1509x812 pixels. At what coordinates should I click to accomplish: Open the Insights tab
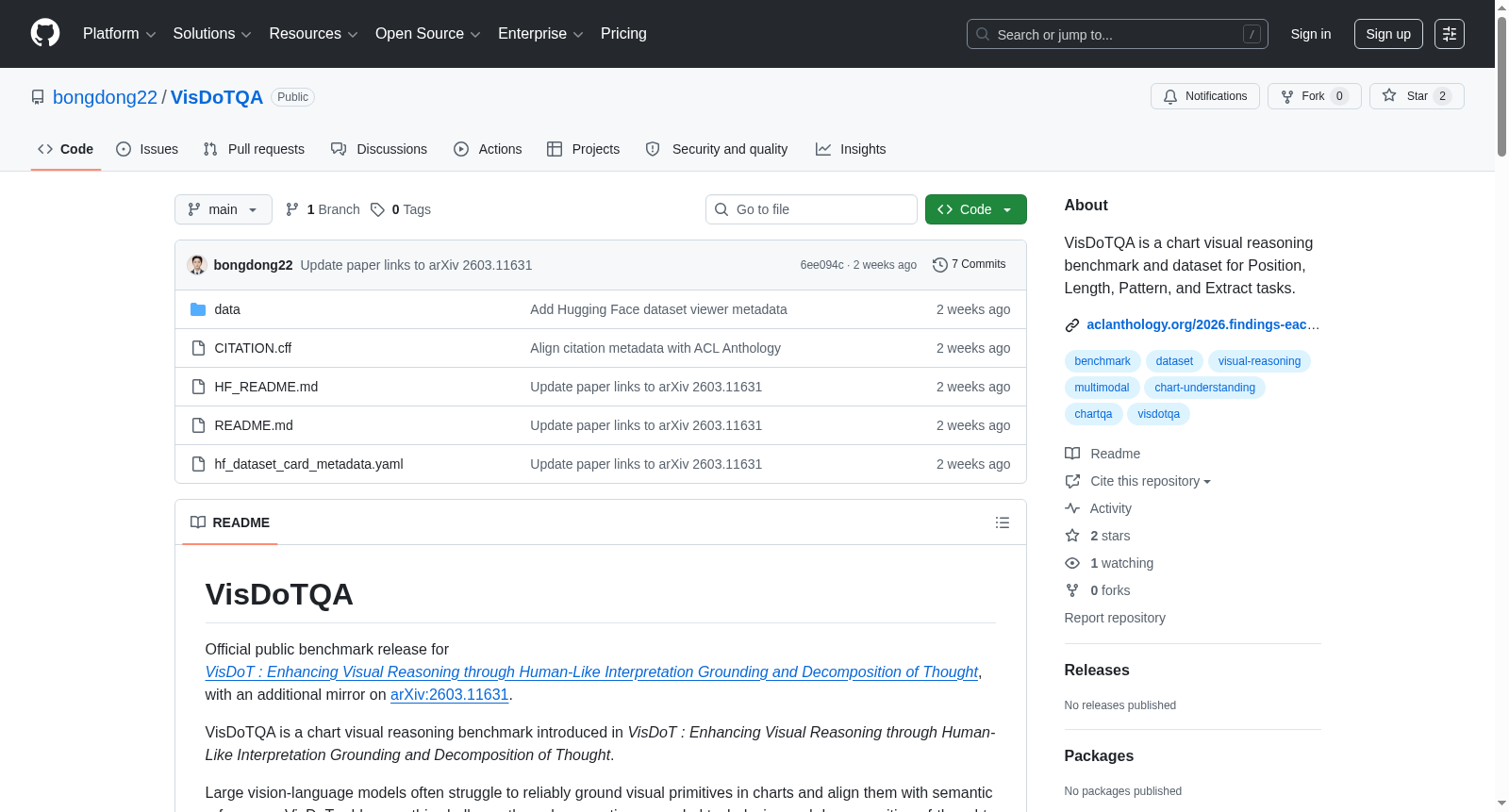(x=851, y=149)
